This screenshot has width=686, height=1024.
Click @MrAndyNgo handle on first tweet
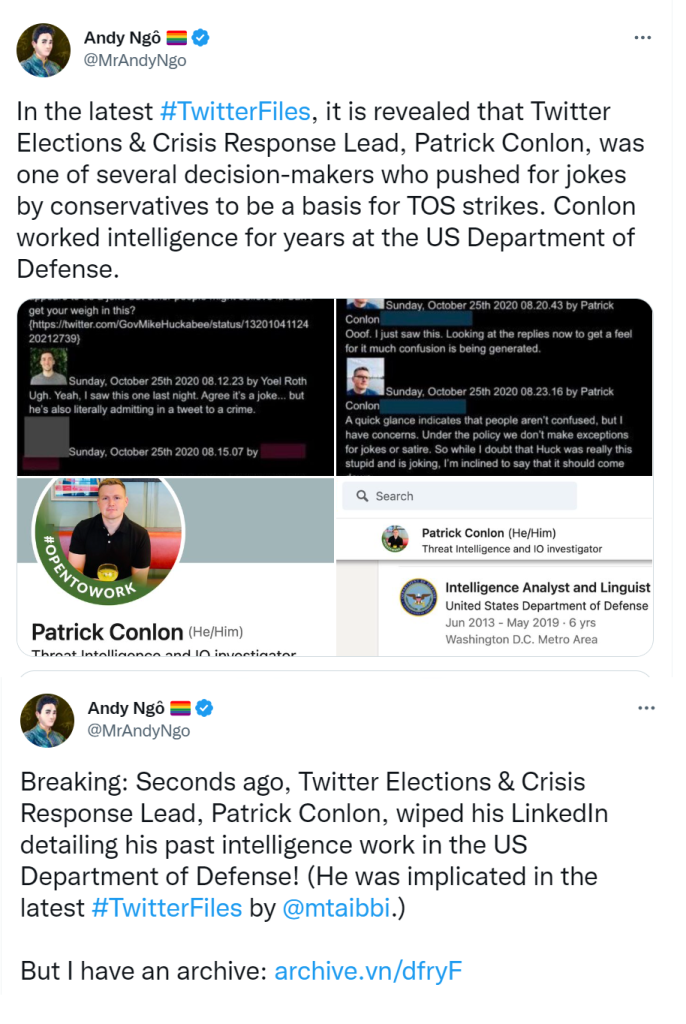pos(134,60)
